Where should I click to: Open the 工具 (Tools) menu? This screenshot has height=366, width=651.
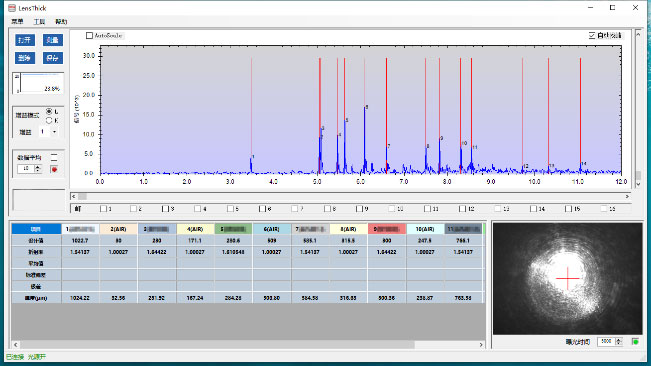pos(39,22)
